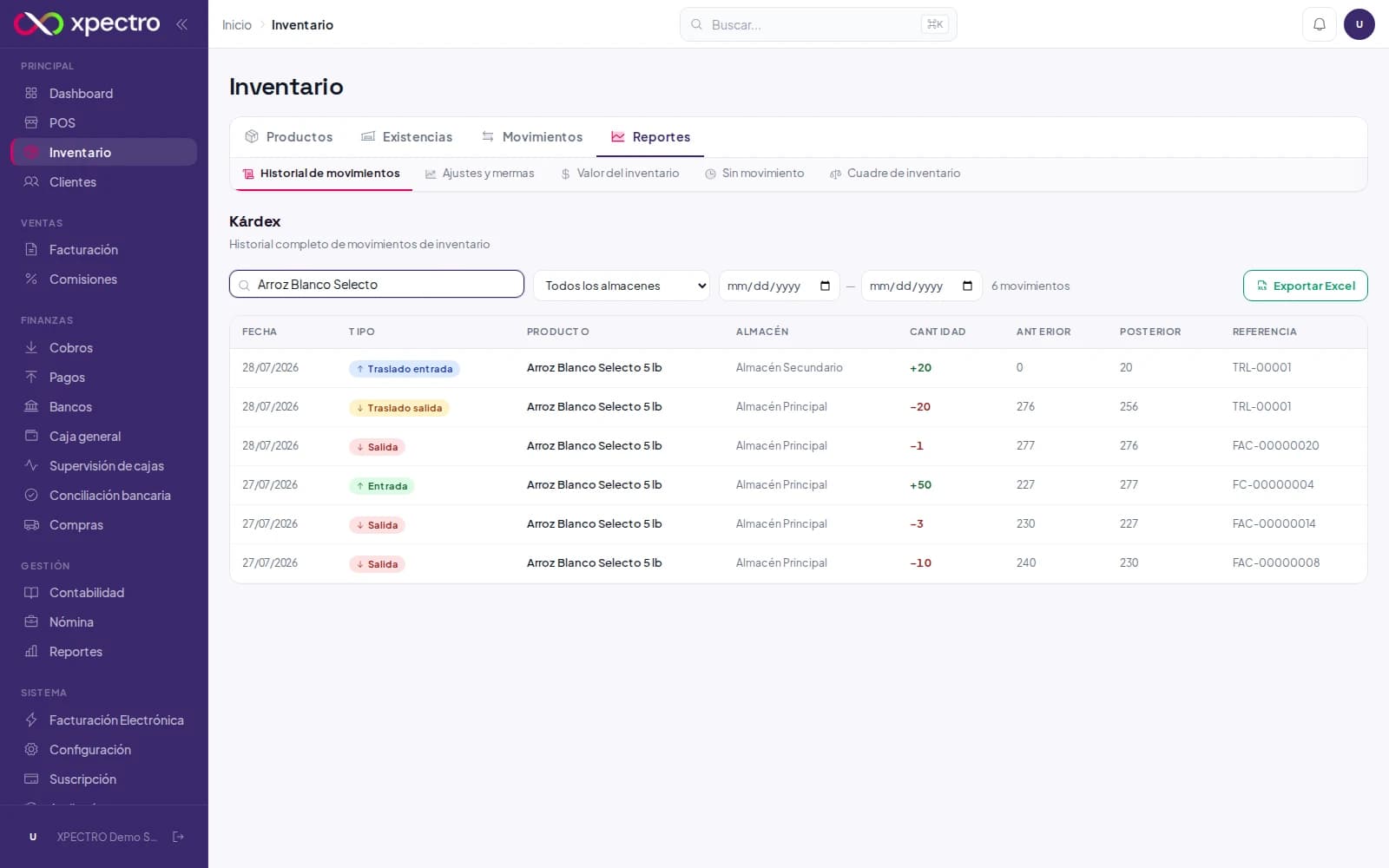Click the Clientes sidebar icon
The width and height of the screenshot is (1389, 868).
[31, 181]
